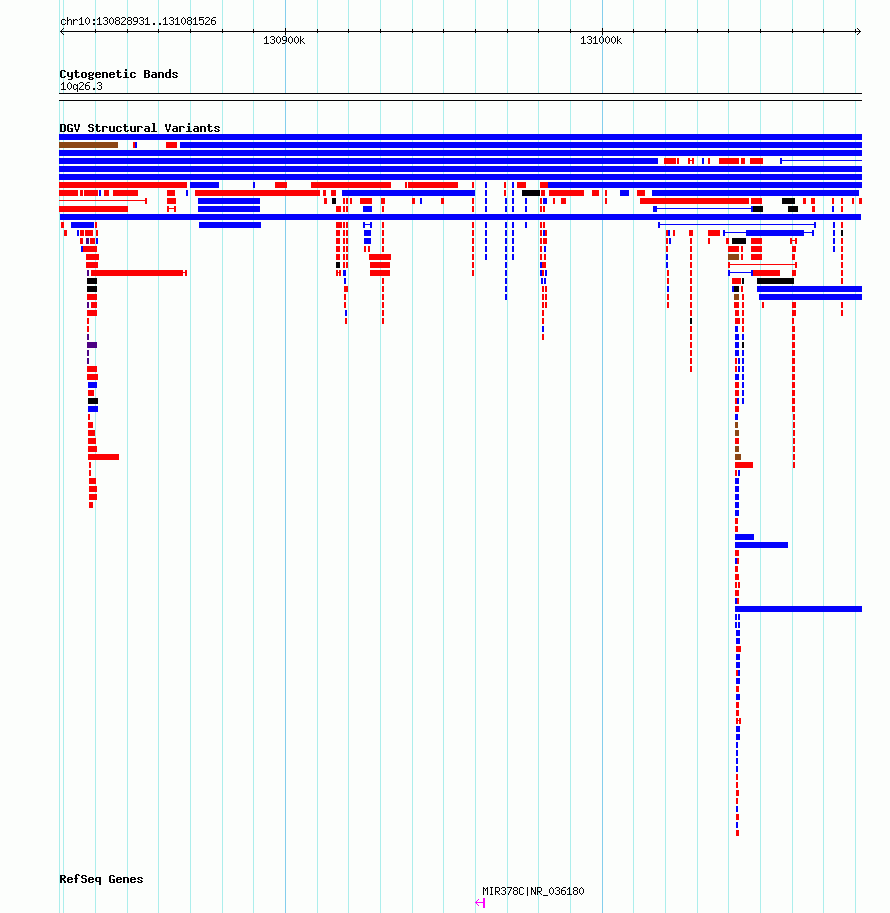Select the Cytogenetic Bands track title
This screenshot has height=913, width=890.
(x=119, y=74)
